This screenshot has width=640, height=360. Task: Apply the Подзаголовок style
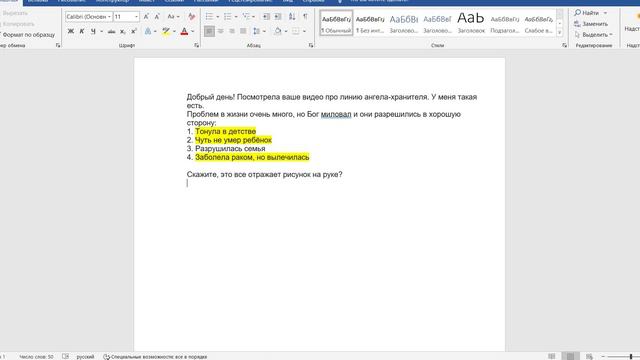505,23
